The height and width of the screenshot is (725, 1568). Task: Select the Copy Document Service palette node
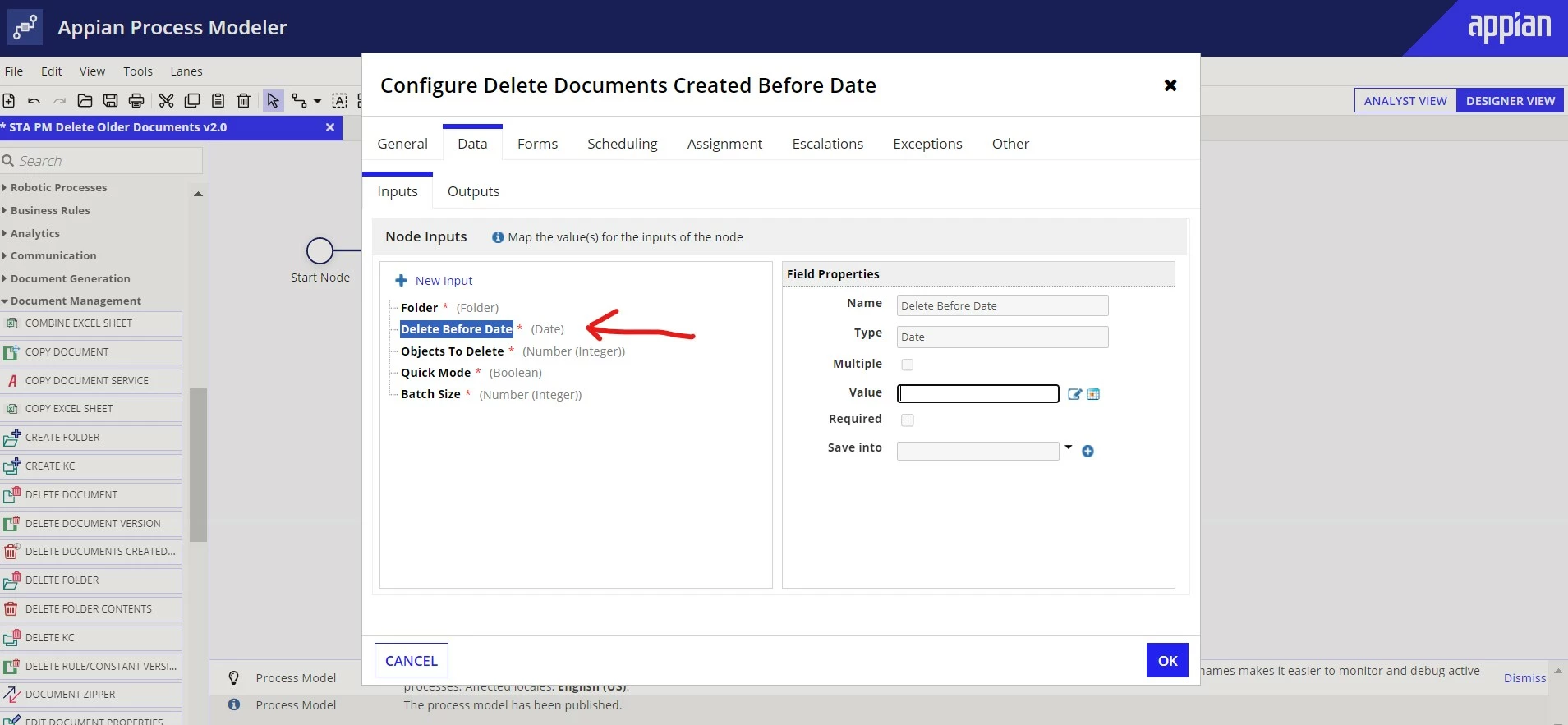click(91, 381)
